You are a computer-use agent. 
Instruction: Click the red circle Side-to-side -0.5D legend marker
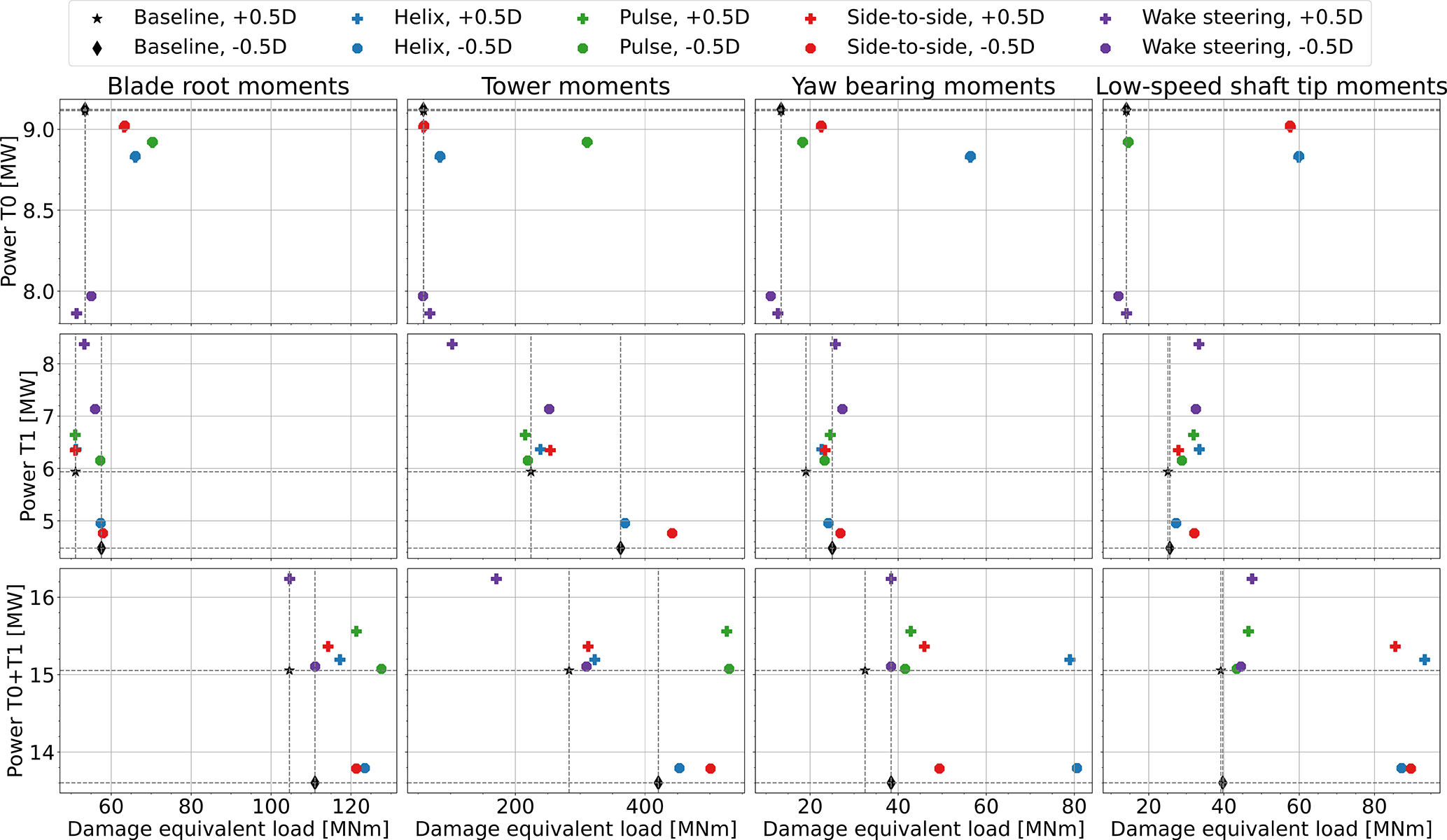[x=810, y=48]
